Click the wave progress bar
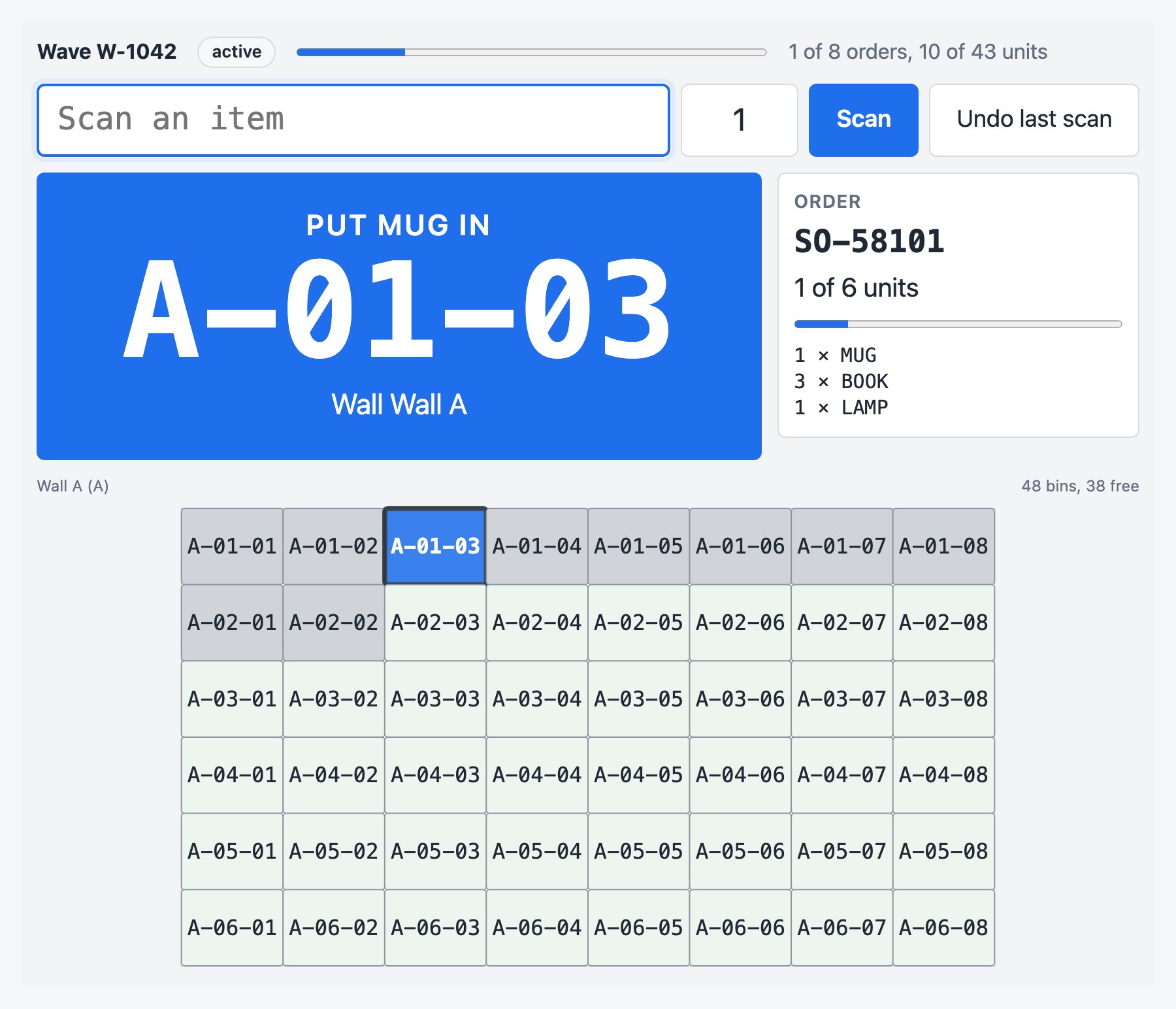Image resolution: width=1176 pixels, height=1009 pixels. coord(531,52)
